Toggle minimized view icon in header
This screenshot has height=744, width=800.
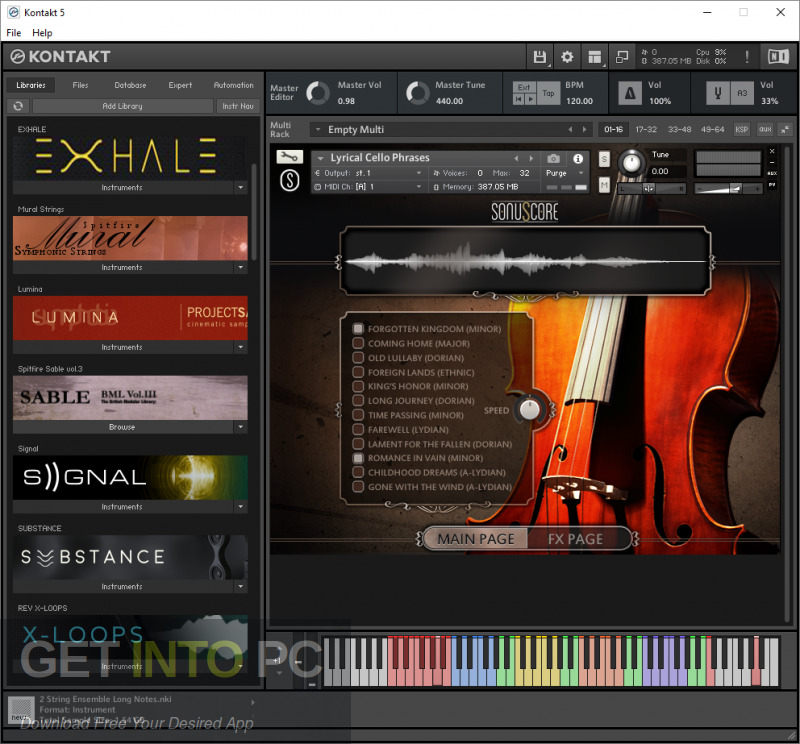click(x=622, y=57)
